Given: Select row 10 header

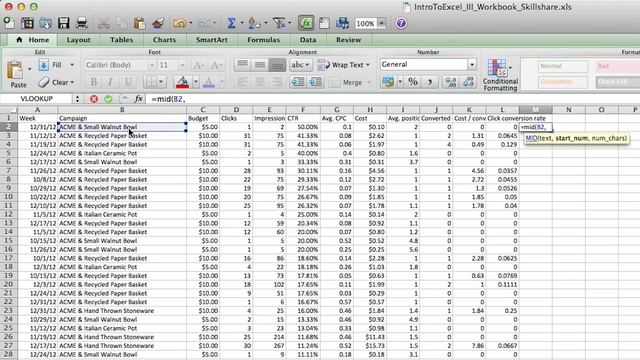Looking at the screenshot, I should point(8,197).
